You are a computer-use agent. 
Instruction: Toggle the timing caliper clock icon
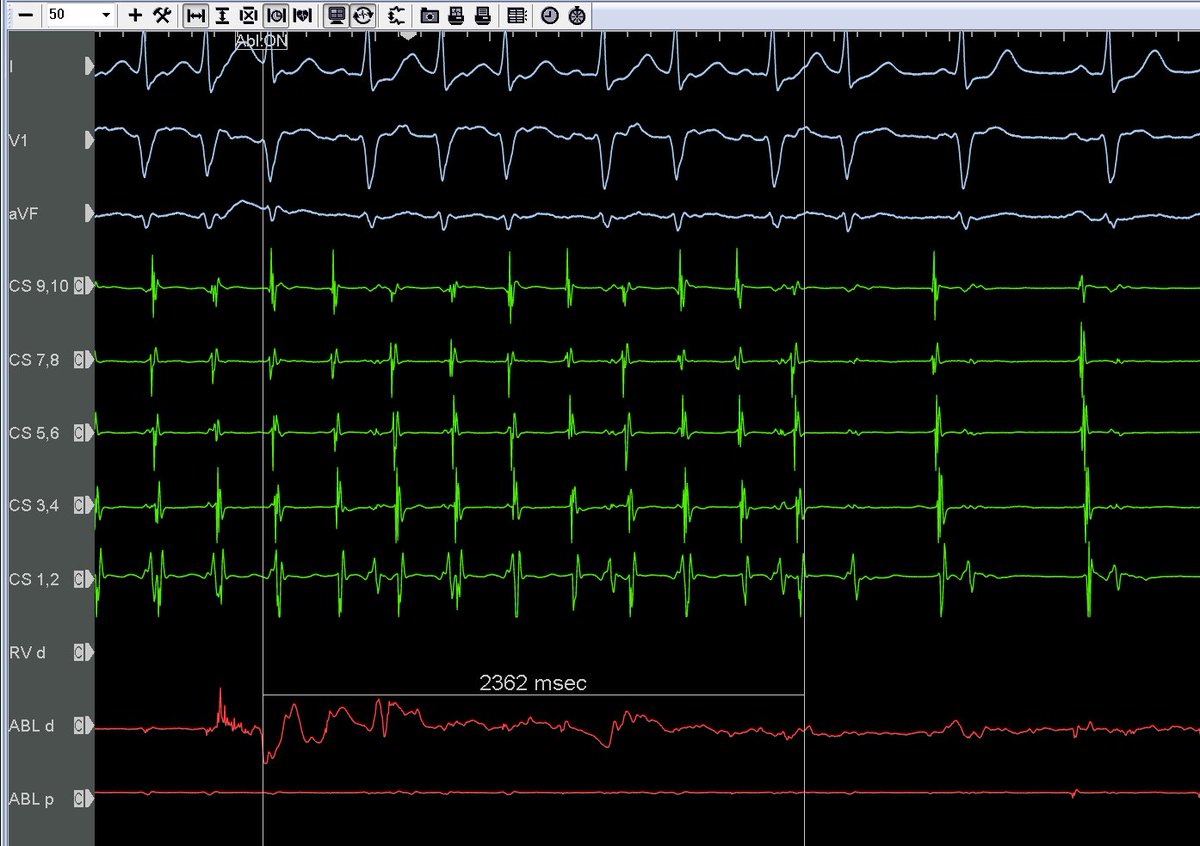[x=275, y=15]
